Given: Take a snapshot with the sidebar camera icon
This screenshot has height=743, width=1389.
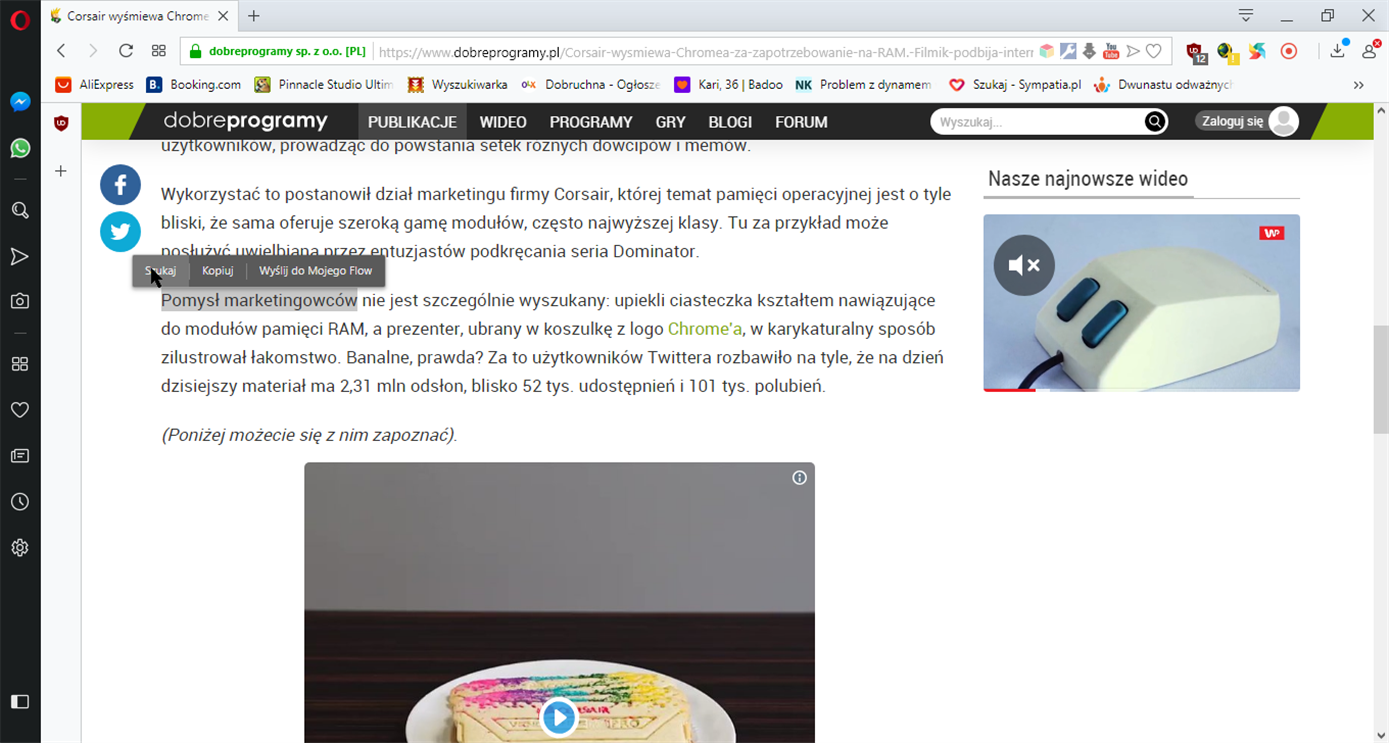Looking at the screenshot, I should point(20,301).
